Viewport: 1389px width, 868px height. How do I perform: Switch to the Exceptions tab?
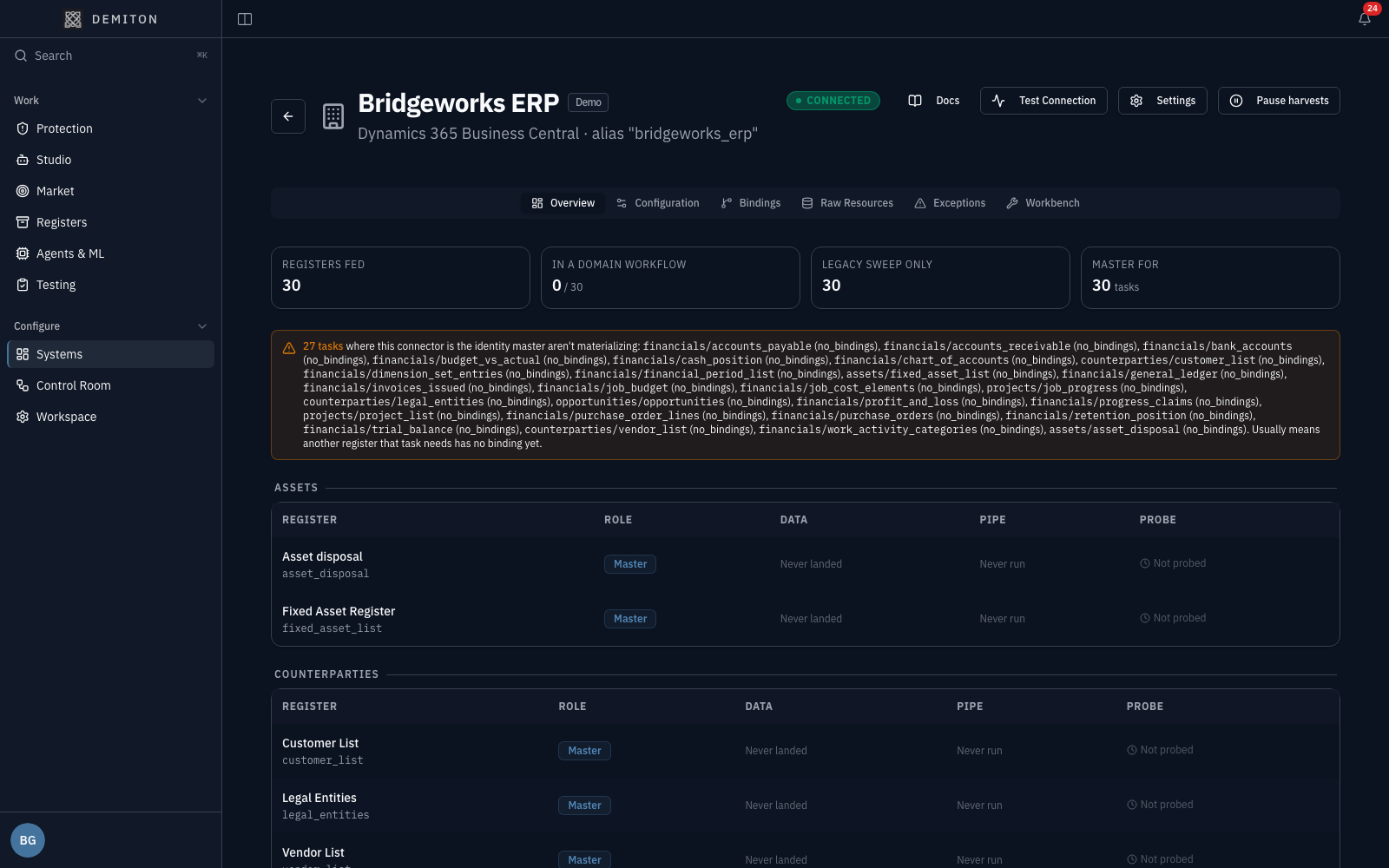[950, 203]
